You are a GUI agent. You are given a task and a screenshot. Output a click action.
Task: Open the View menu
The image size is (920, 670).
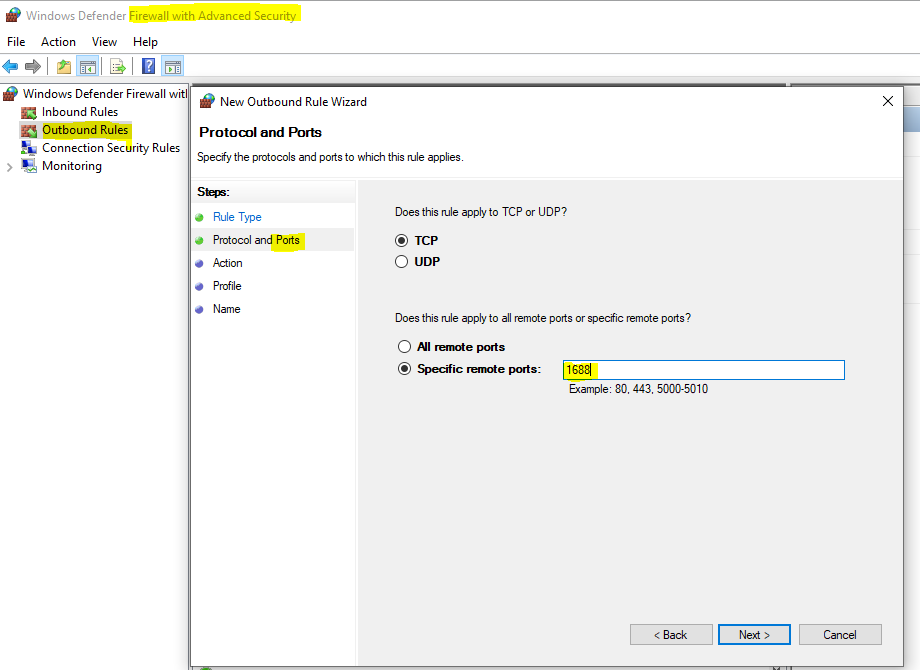[x=104, y=42]
